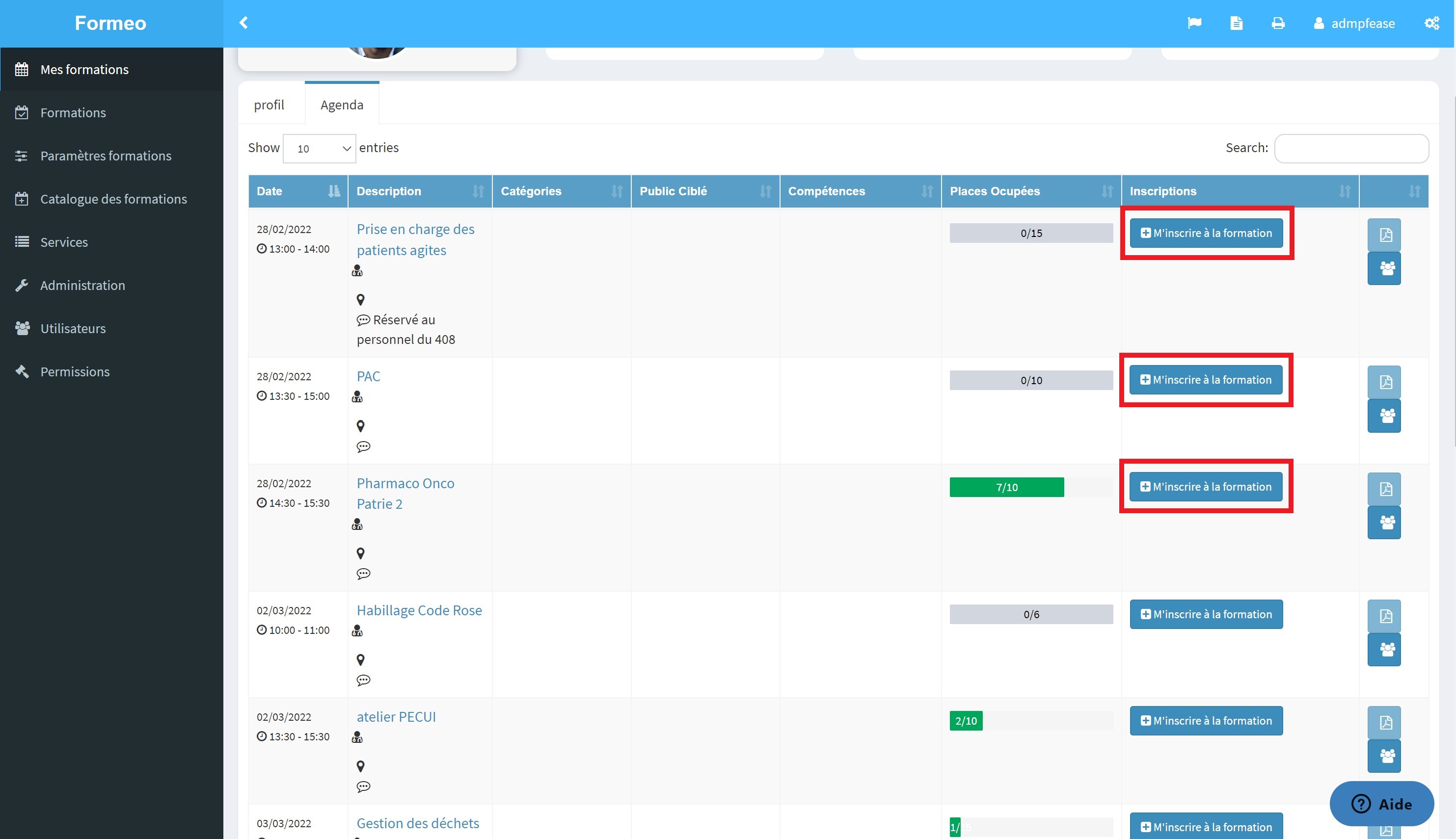This screenshot has width=1456, height=839.
Task: Sort table by Description column
Action: tap(420, 191)
